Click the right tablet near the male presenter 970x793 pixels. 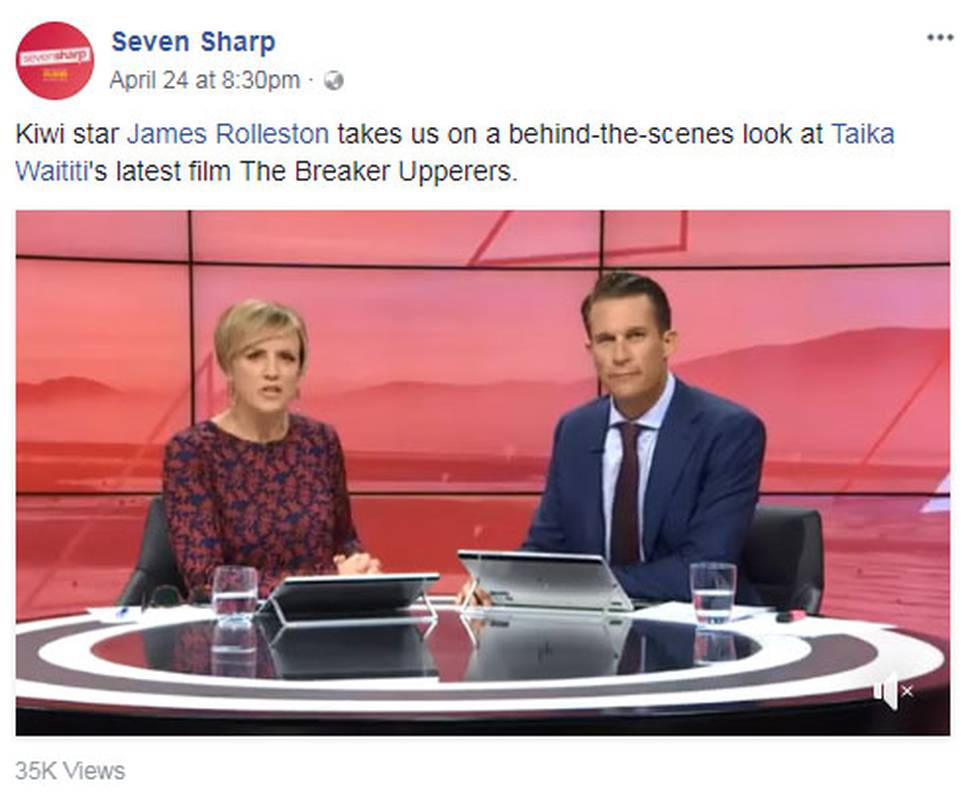click(x=543, y=580)
